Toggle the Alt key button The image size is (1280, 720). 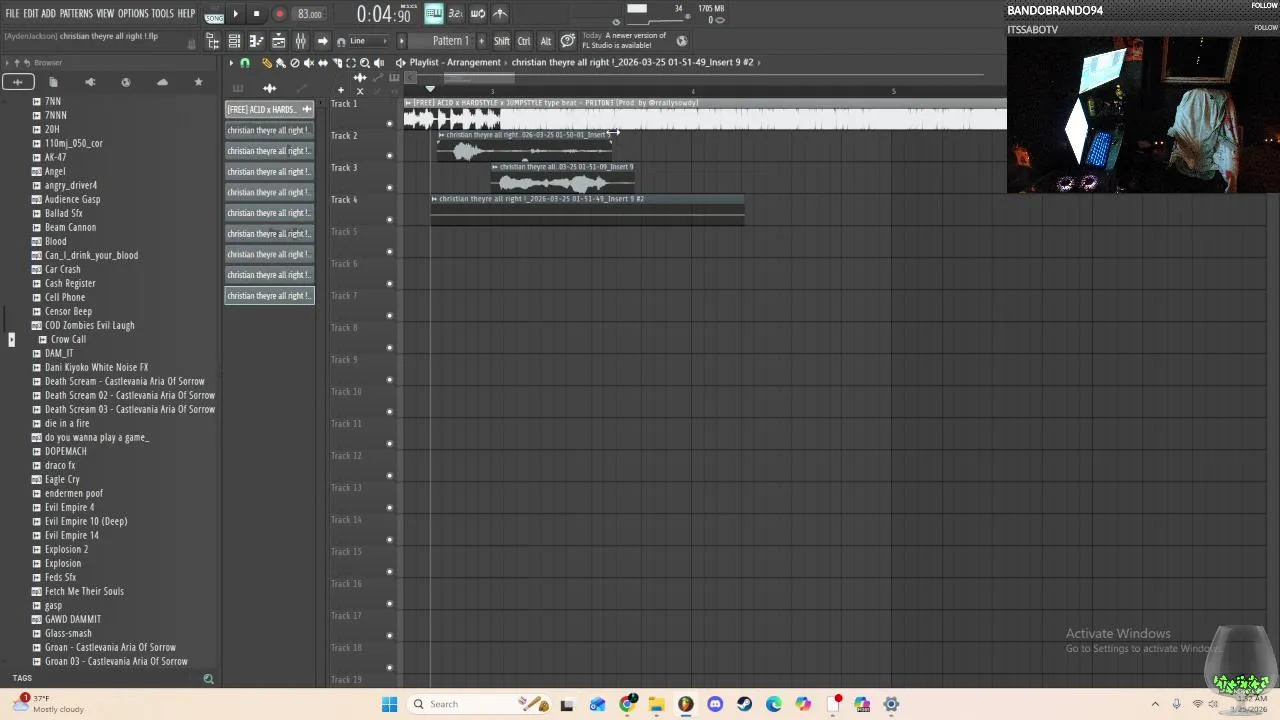(x=545, y=41)
